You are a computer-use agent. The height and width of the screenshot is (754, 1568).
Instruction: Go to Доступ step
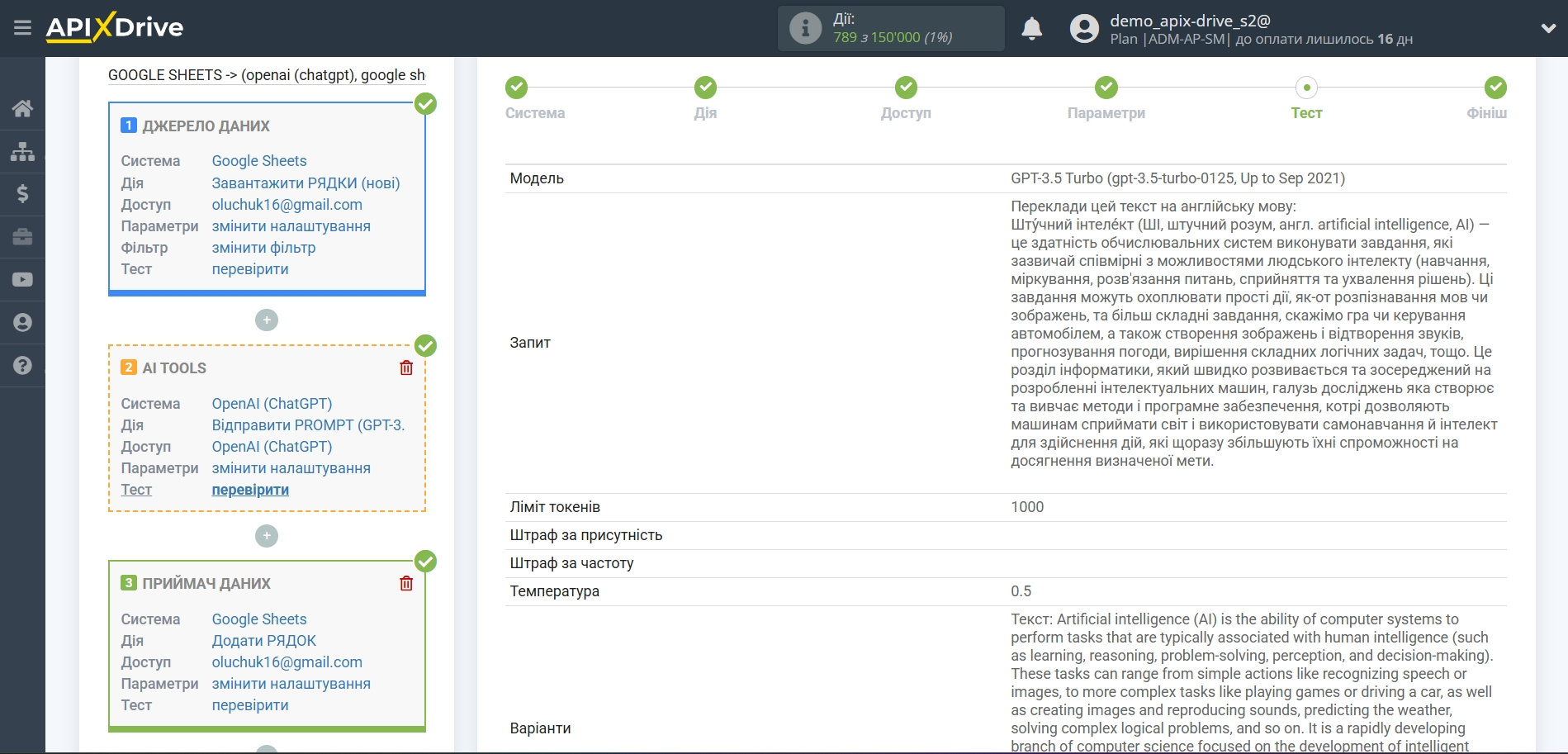[x=906, y=88]
